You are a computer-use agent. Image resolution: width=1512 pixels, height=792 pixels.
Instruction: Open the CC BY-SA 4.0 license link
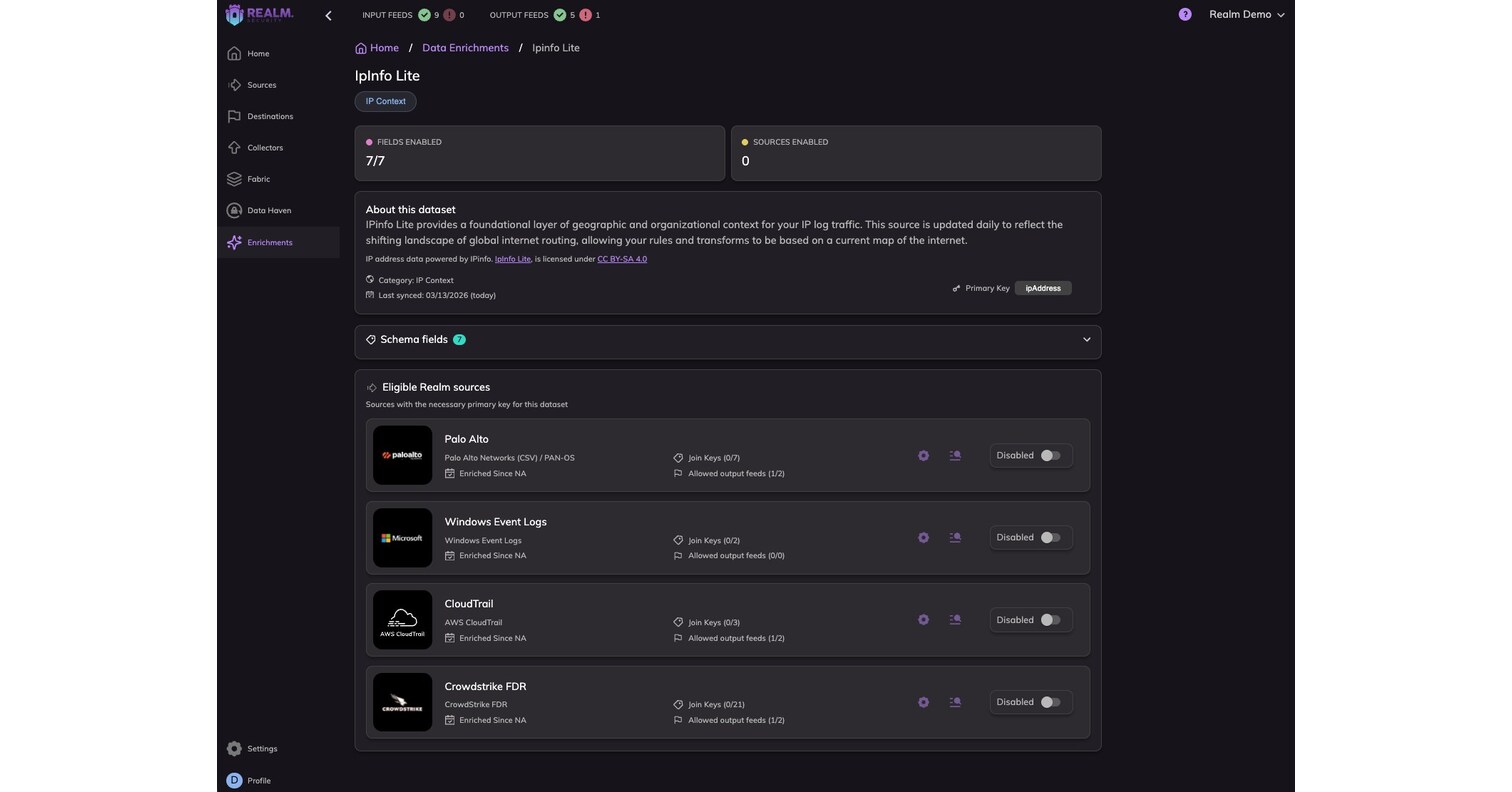622,259
